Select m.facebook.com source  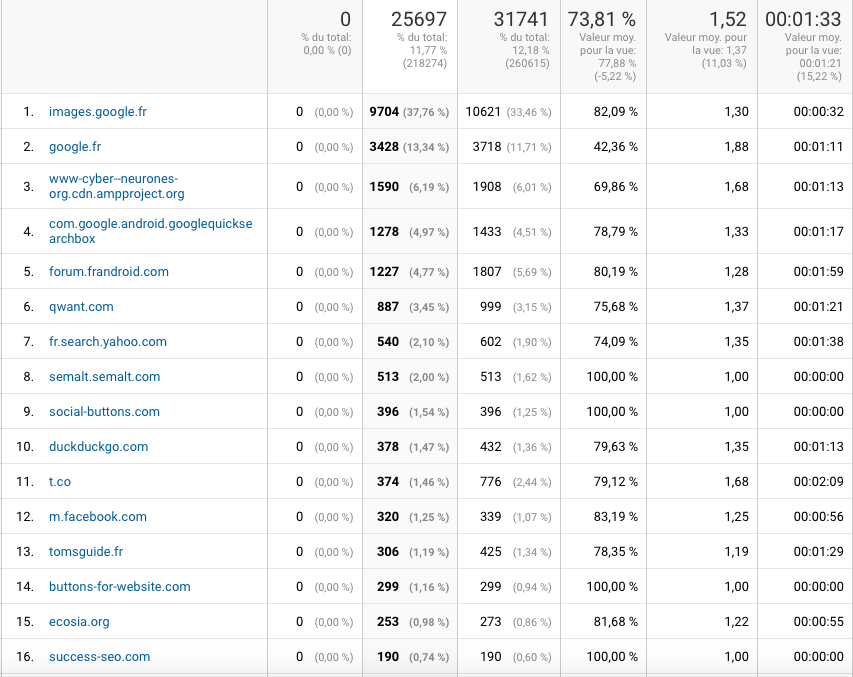click(x=98, y=517)
